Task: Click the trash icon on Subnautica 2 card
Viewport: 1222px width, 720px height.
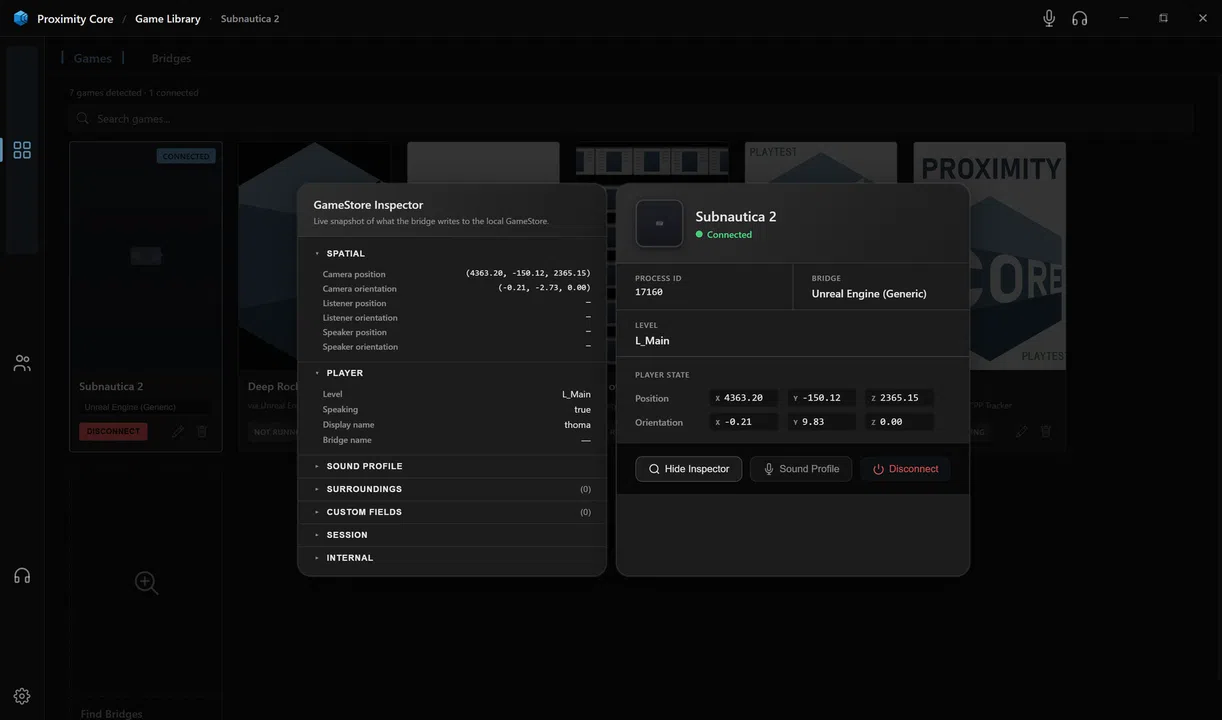Action: [x=202, y=432]
